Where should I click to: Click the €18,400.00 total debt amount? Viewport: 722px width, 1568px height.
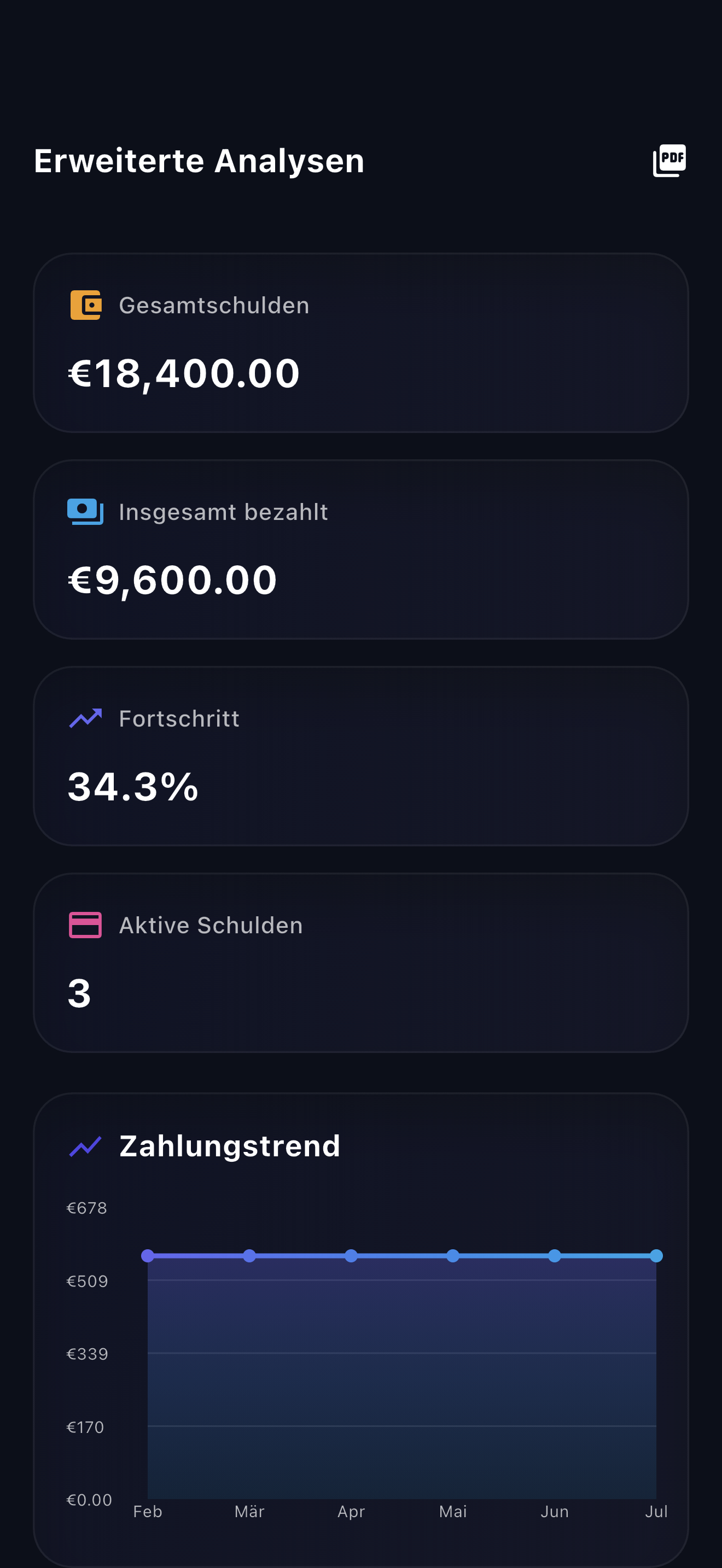[x=184, y=373]
